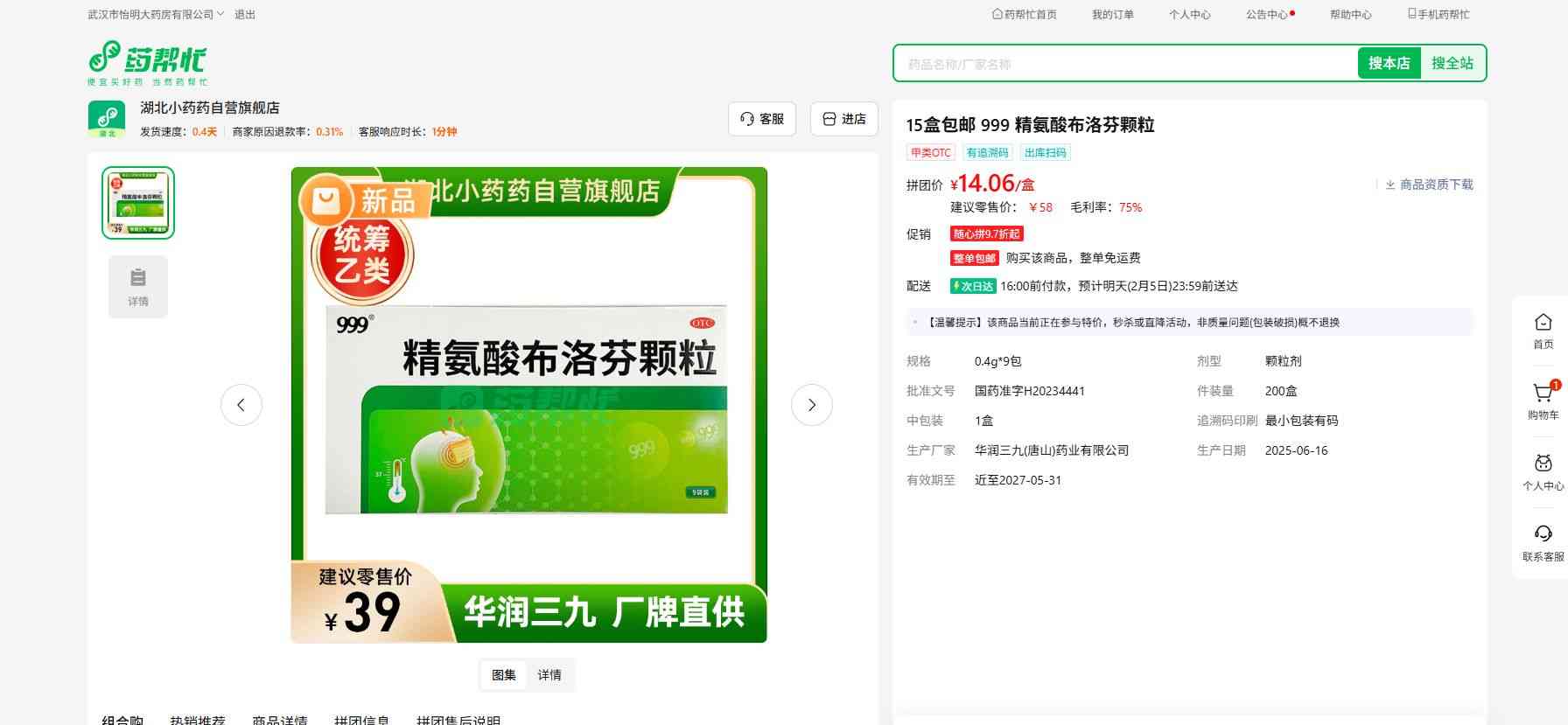The image size is (1568, 725).
Task: Open 我的订单 in the top menu
Action: 1112,15
